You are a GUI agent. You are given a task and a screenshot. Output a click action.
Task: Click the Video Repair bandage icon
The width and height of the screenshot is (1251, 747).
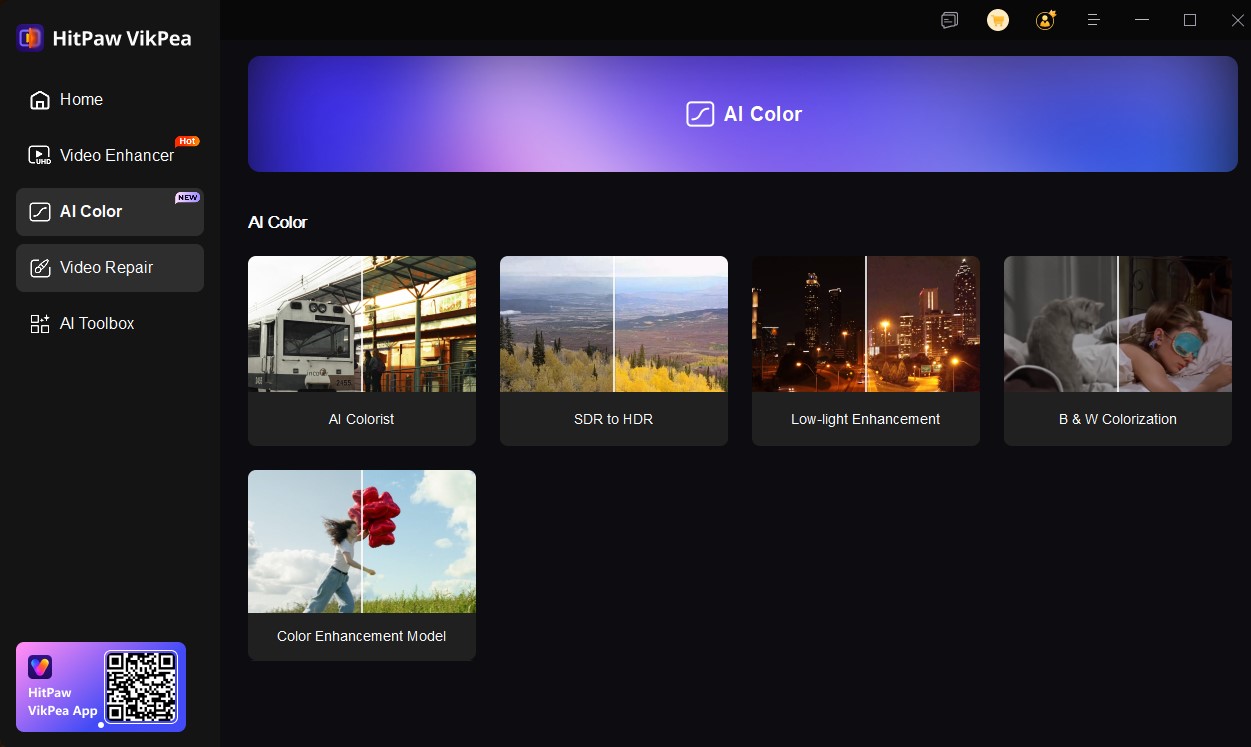tap(40, 268)
